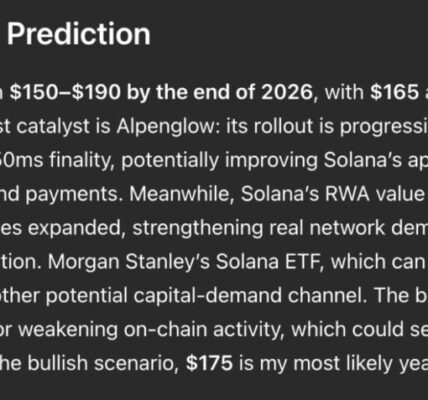The height and width of the screenshot is (400, 428).
Task: Click the word "weakening"
Action: (x=68, y=330)
